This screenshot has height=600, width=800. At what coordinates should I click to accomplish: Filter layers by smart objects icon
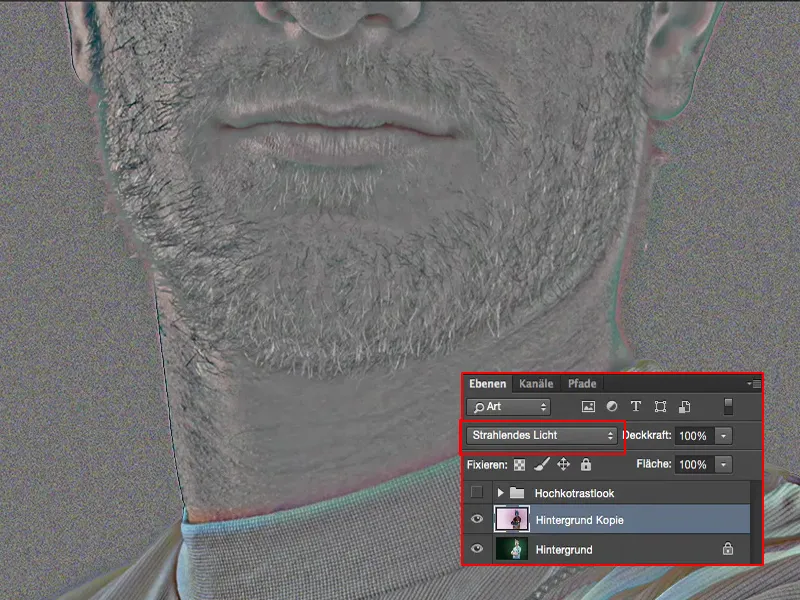point(685,407)
